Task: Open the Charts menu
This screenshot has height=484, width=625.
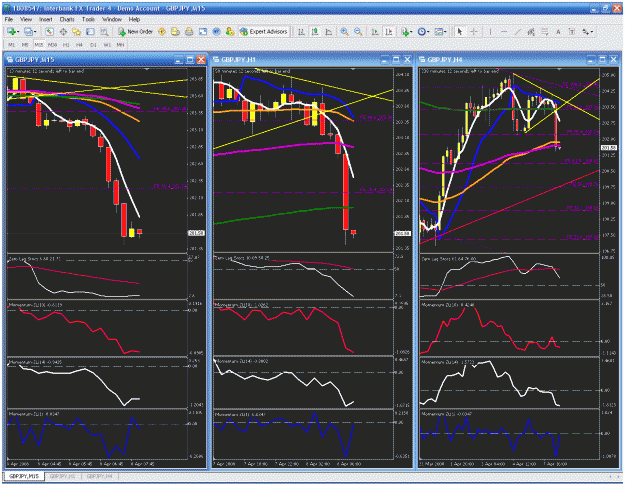Action: click(x=67, y=19)
